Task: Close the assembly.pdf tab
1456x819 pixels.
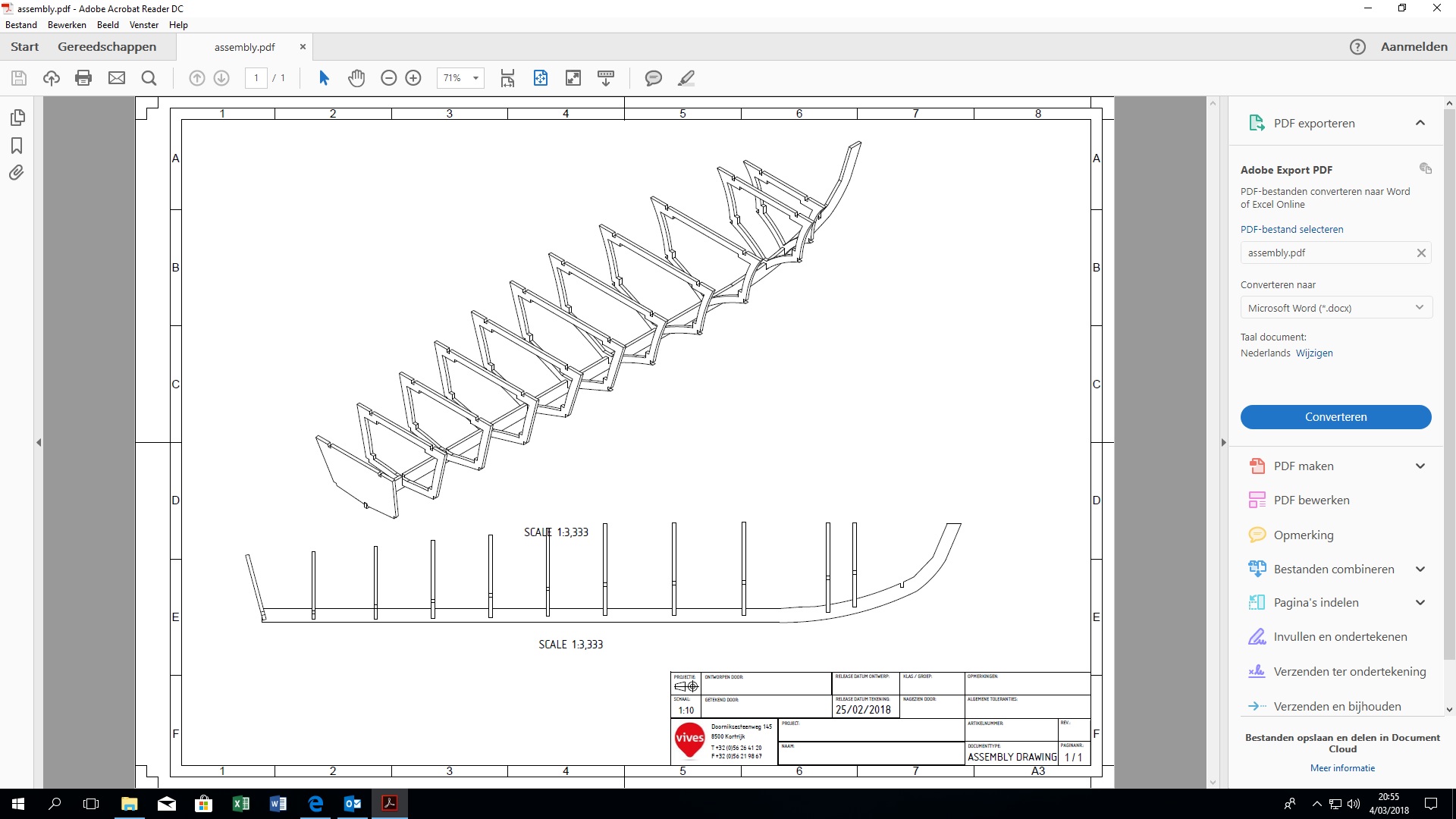Action: click(303, 47)
